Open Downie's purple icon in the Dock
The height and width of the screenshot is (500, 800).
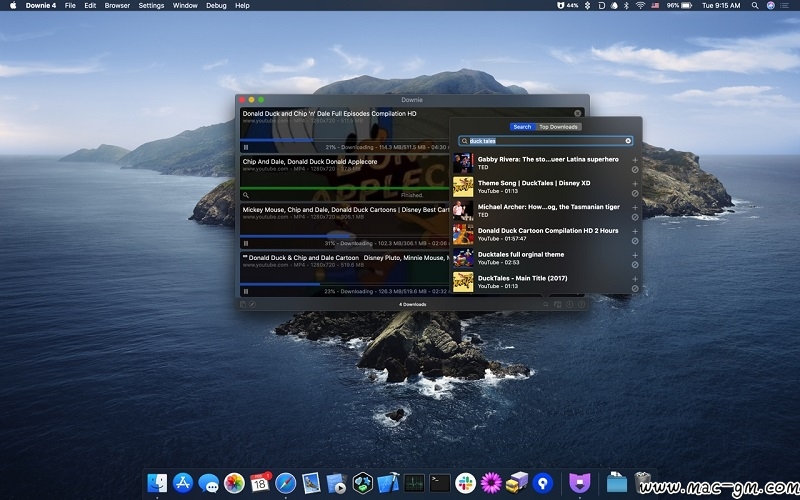tap(580, 483)
